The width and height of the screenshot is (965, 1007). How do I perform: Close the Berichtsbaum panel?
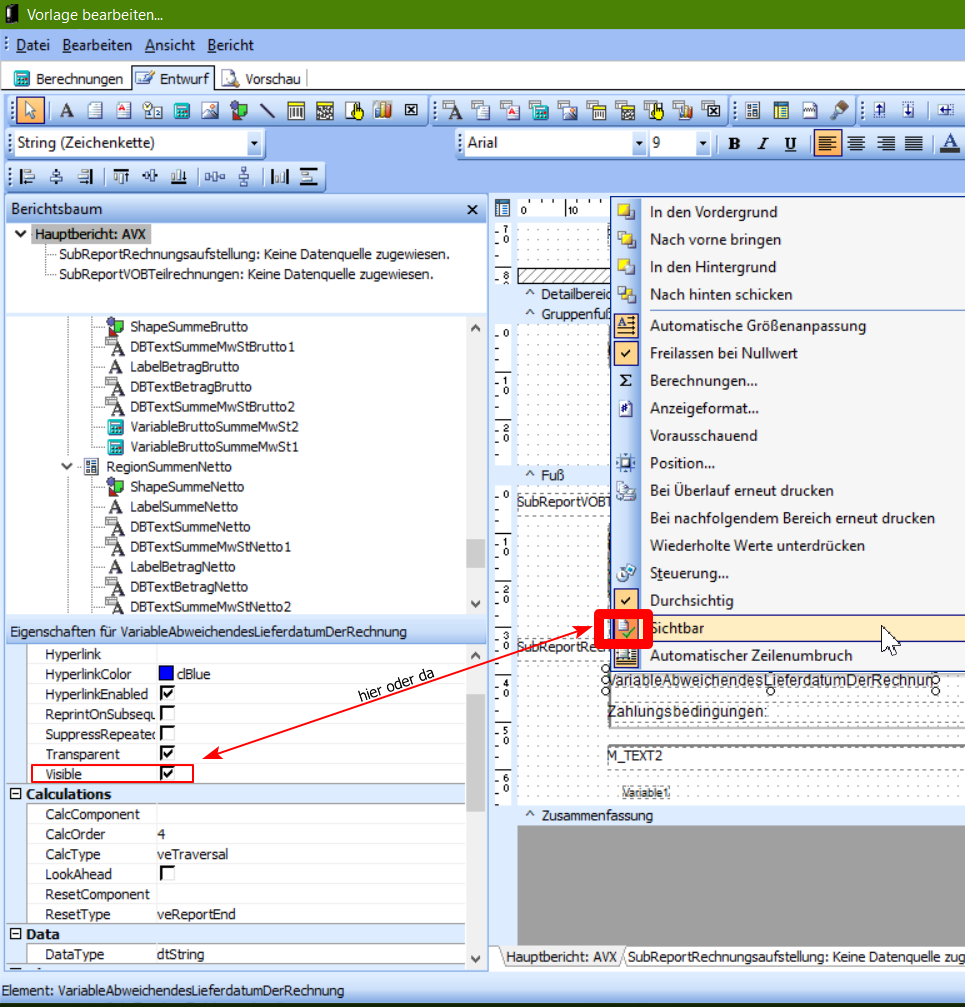473,209
